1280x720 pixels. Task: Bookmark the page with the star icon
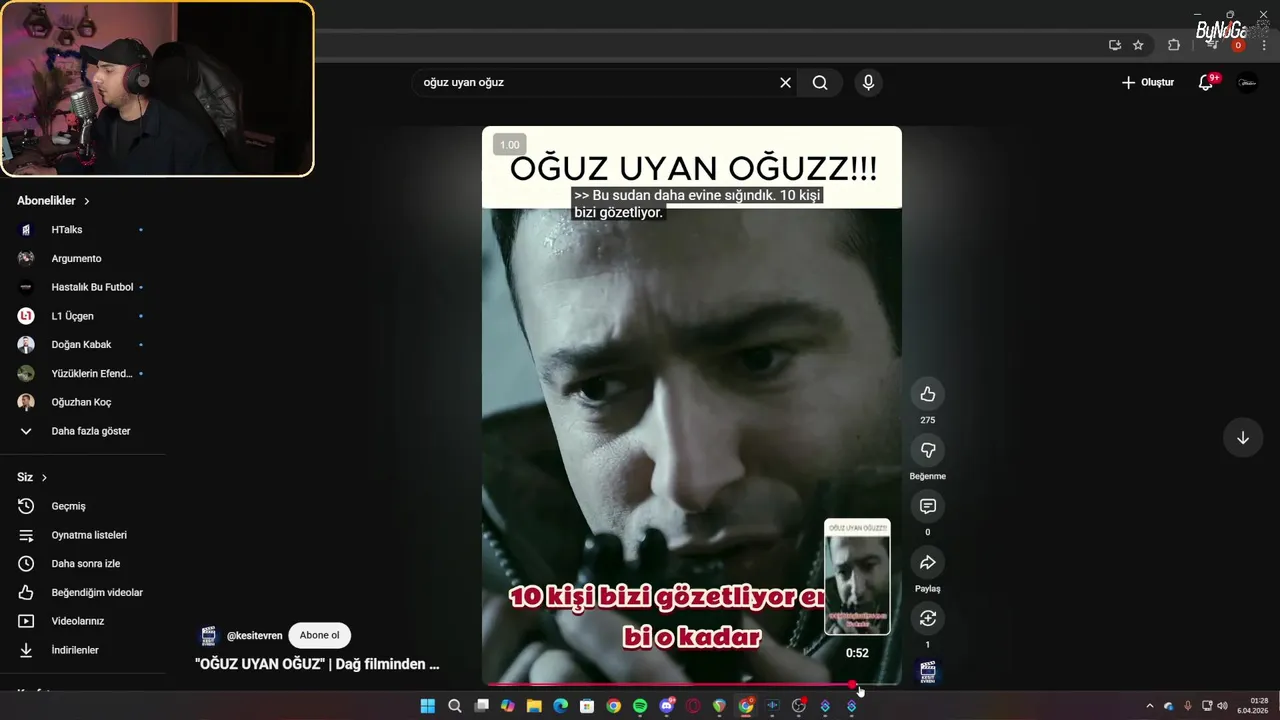click(1138, 45)
